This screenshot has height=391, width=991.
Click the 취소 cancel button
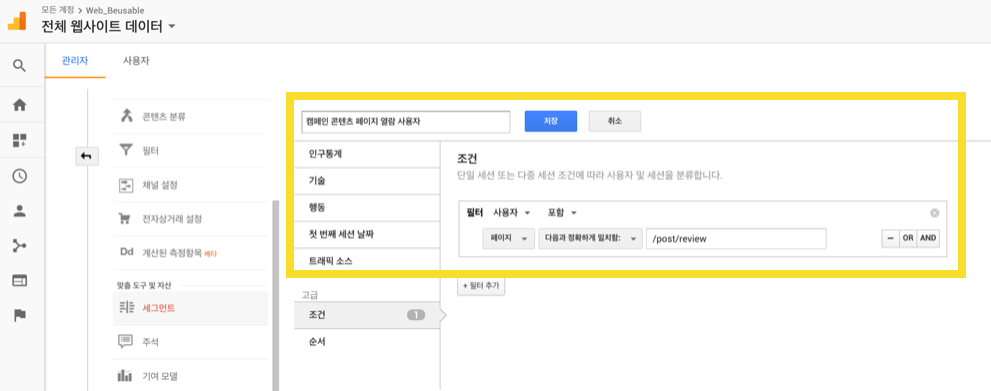coord(615,121)
